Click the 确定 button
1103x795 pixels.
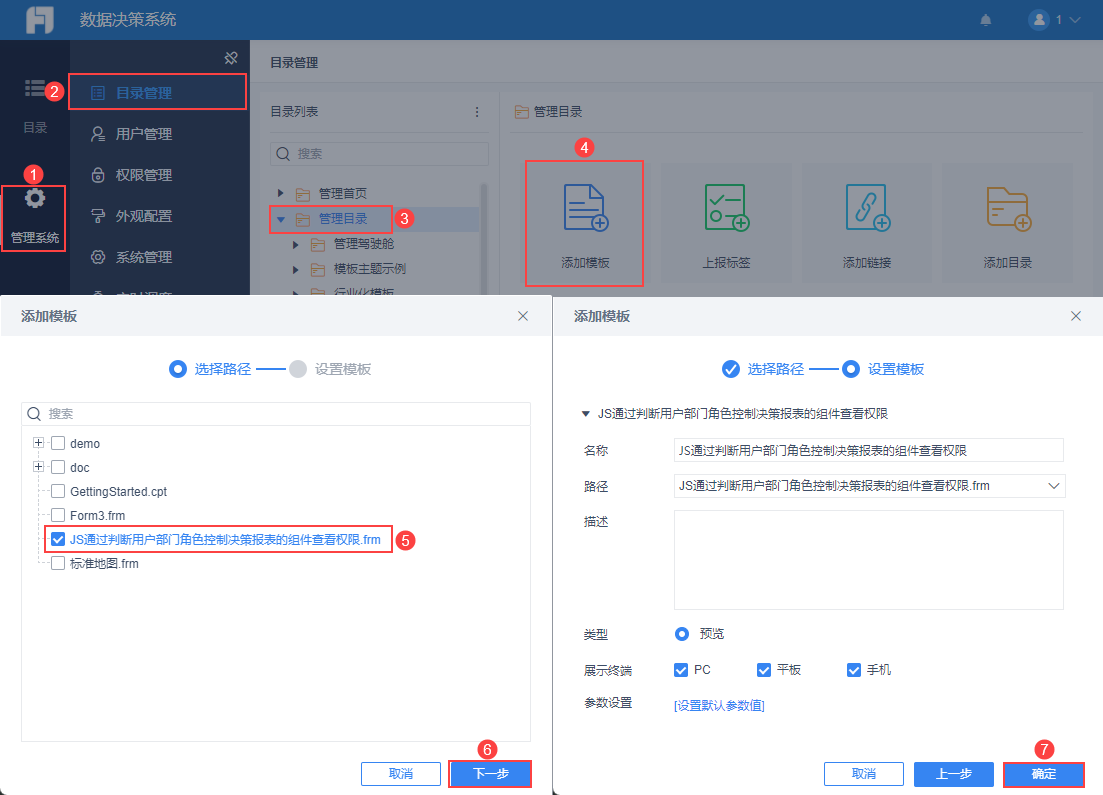pos(1044,774)
